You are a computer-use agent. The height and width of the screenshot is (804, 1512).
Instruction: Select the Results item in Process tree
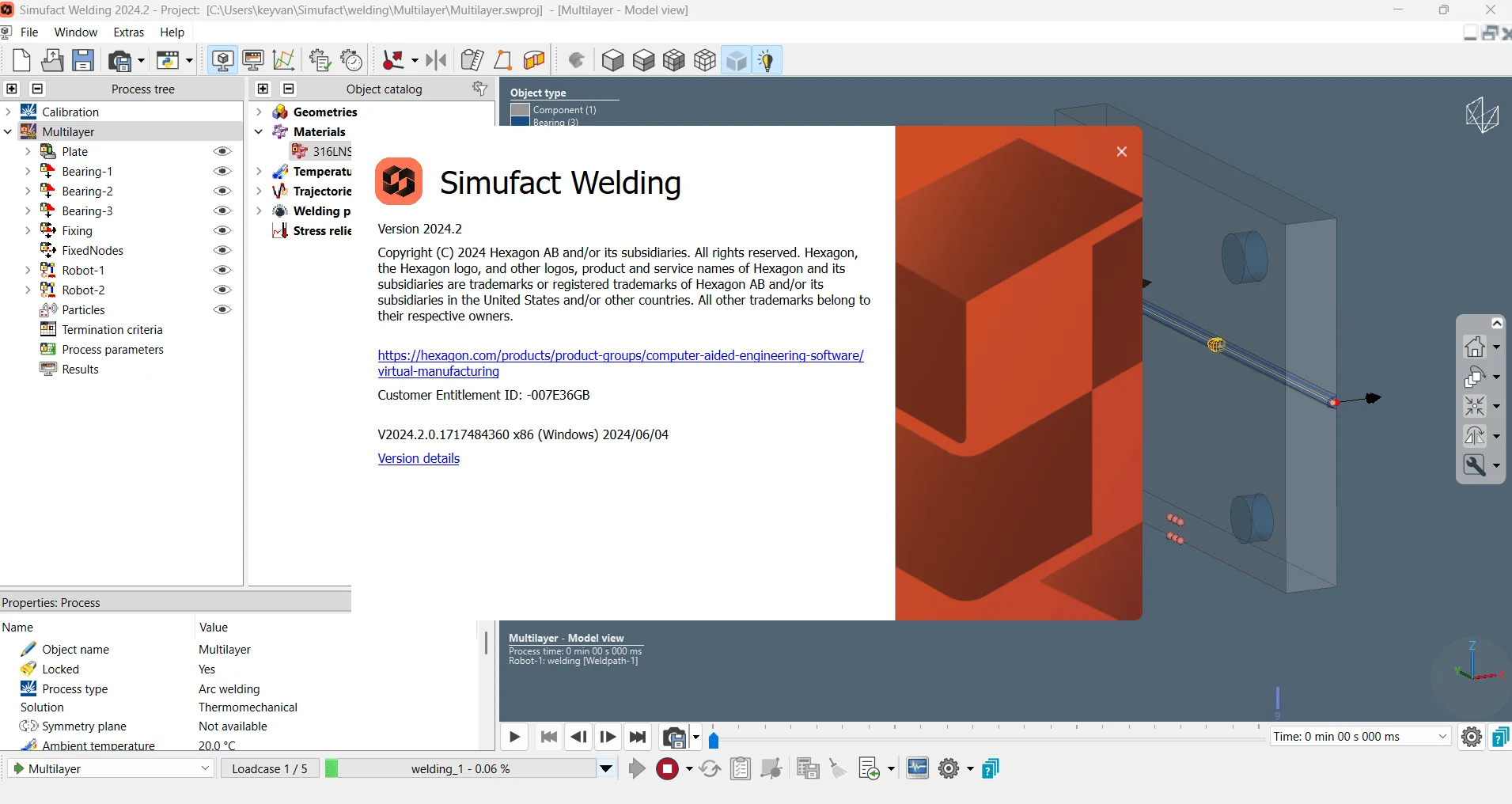81,369
